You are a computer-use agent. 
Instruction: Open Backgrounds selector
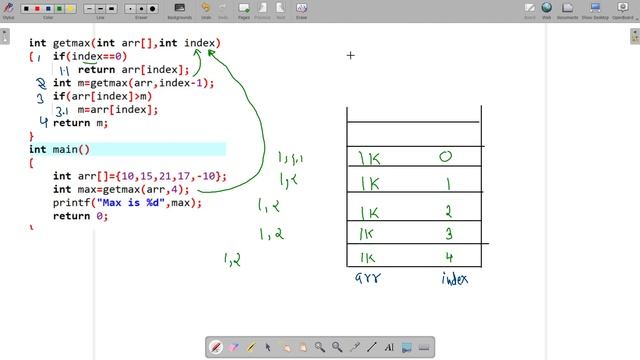coord(180,10)
